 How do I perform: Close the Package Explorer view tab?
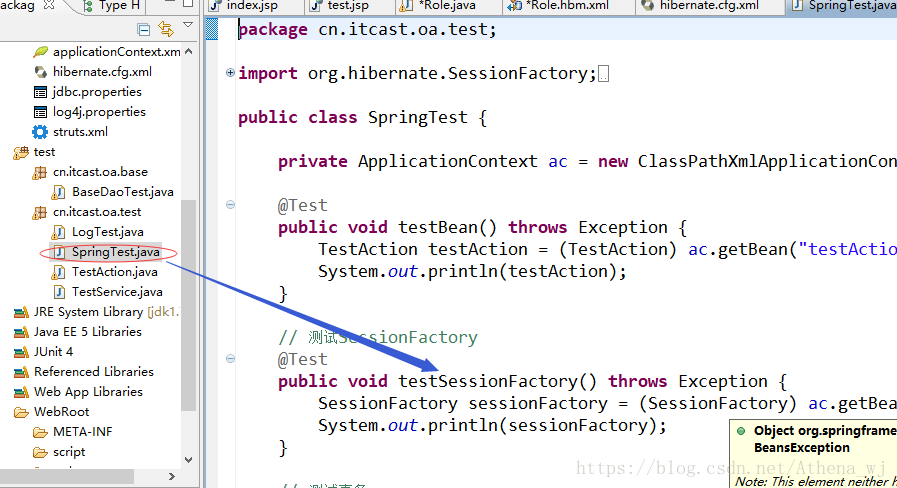pyautogui.click(x=49, y=5)
